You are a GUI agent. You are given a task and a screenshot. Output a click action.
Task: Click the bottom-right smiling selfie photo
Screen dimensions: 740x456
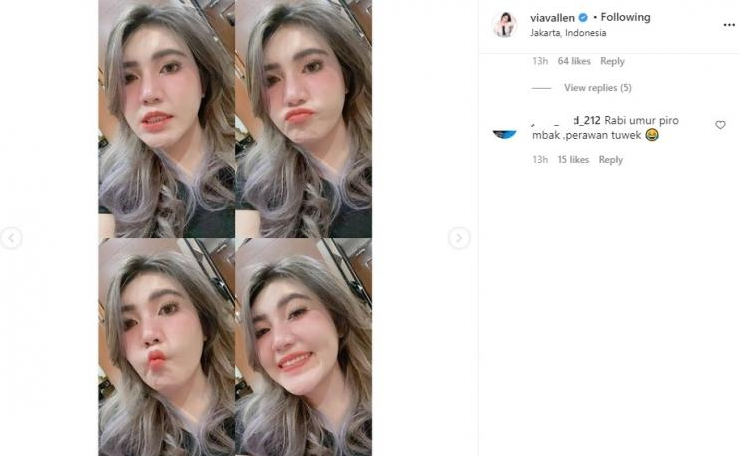click(303, 347)
